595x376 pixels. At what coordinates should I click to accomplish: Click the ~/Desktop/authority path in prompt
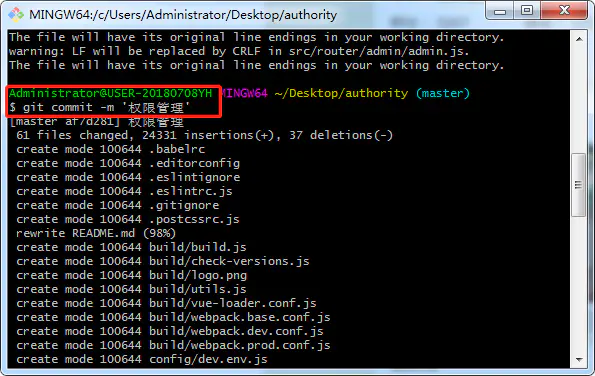(x=341, y=93)
